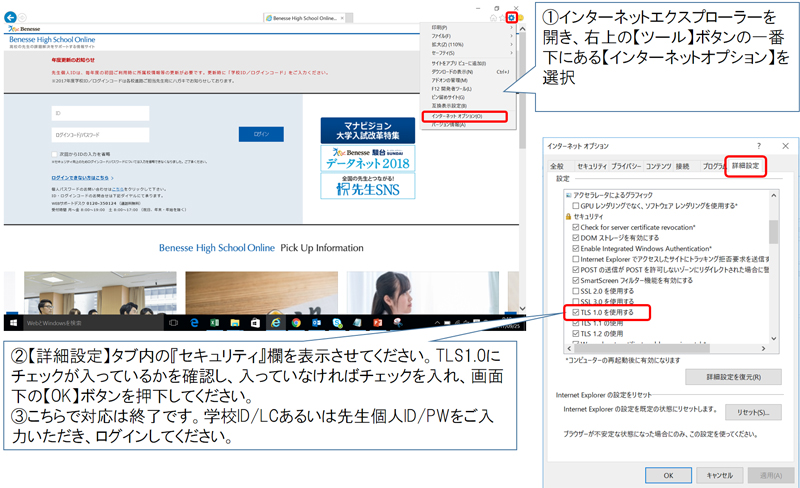This screenshot has width=800, height=488.
Task: Click the settings horizontal scrollbar thumb
Action: pos(642,349)
